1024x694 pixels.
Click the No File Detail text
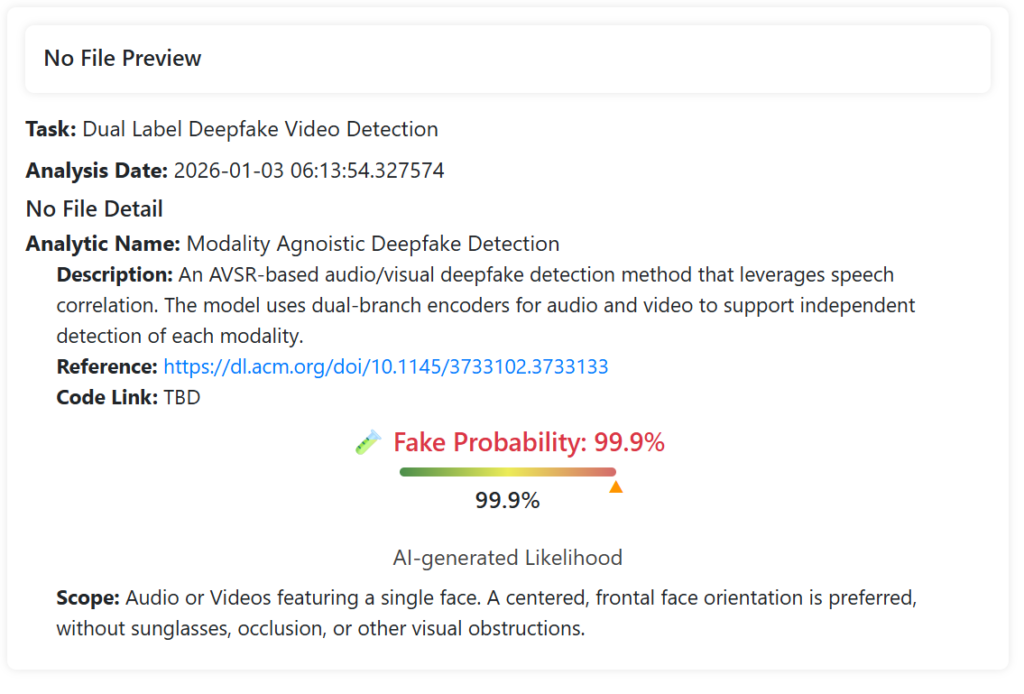94,209
